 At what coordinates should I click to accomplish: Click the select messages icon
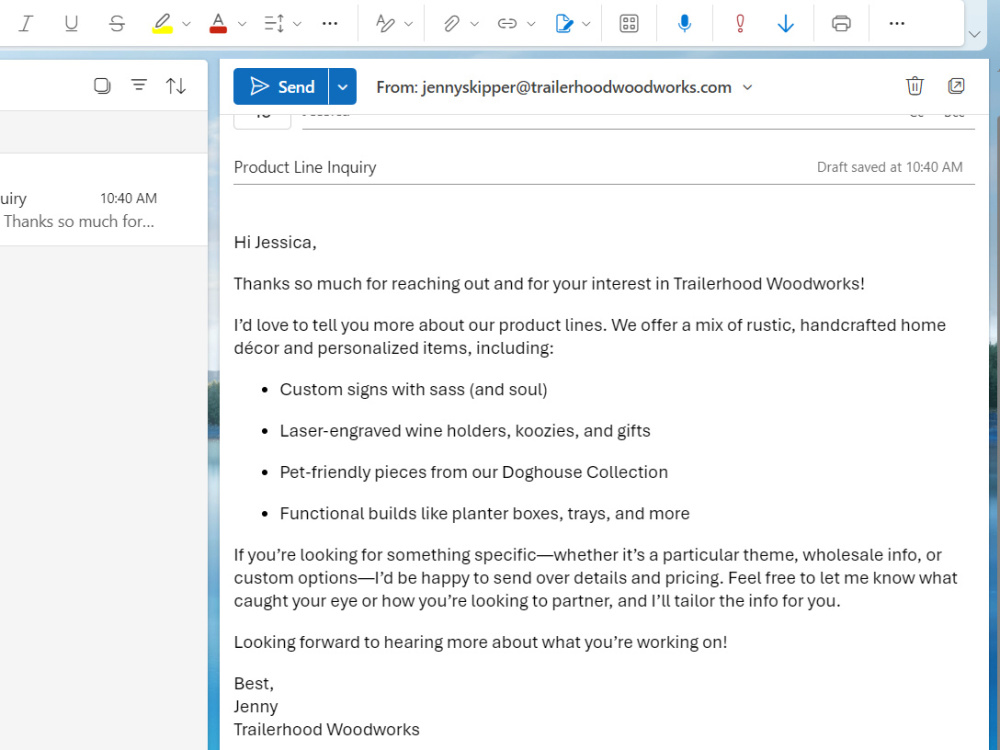[x=102, y=85]
